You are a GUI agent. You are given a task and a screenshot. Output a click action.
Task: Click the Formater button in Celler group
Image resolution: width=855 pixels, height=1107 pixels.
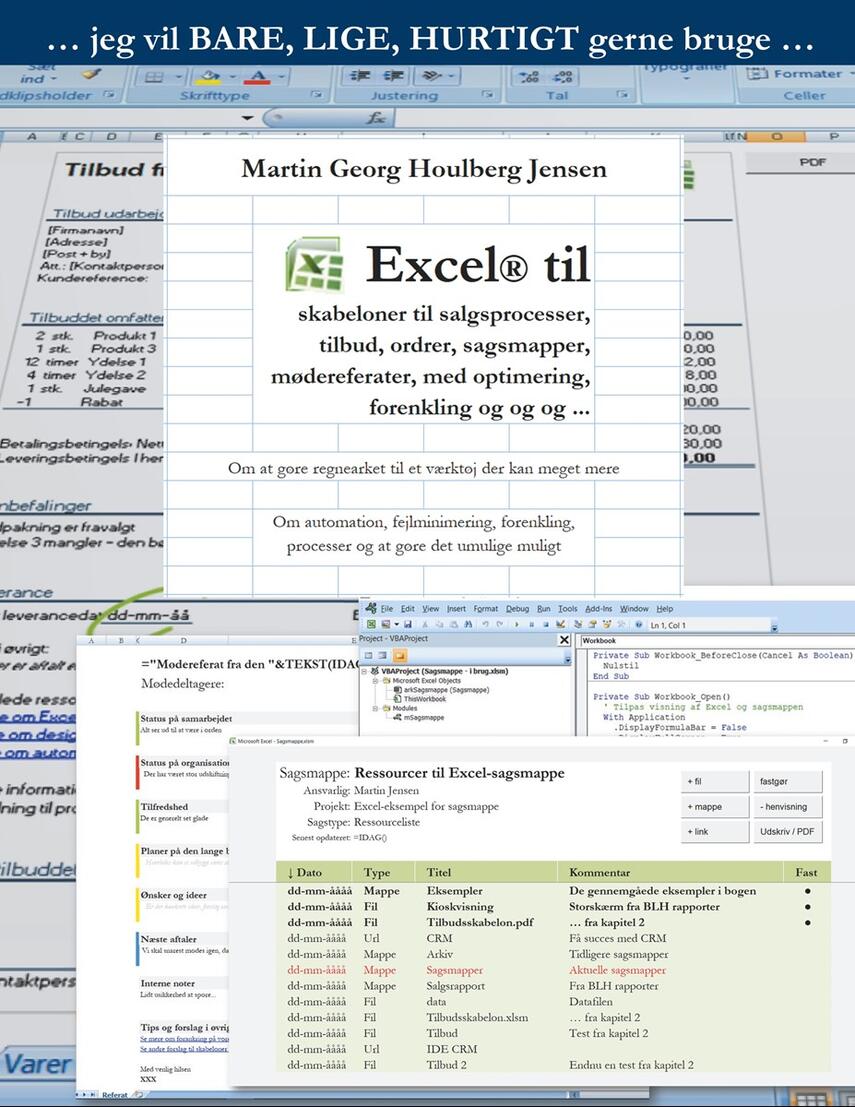pyautogui.click(x=800, y=74)
